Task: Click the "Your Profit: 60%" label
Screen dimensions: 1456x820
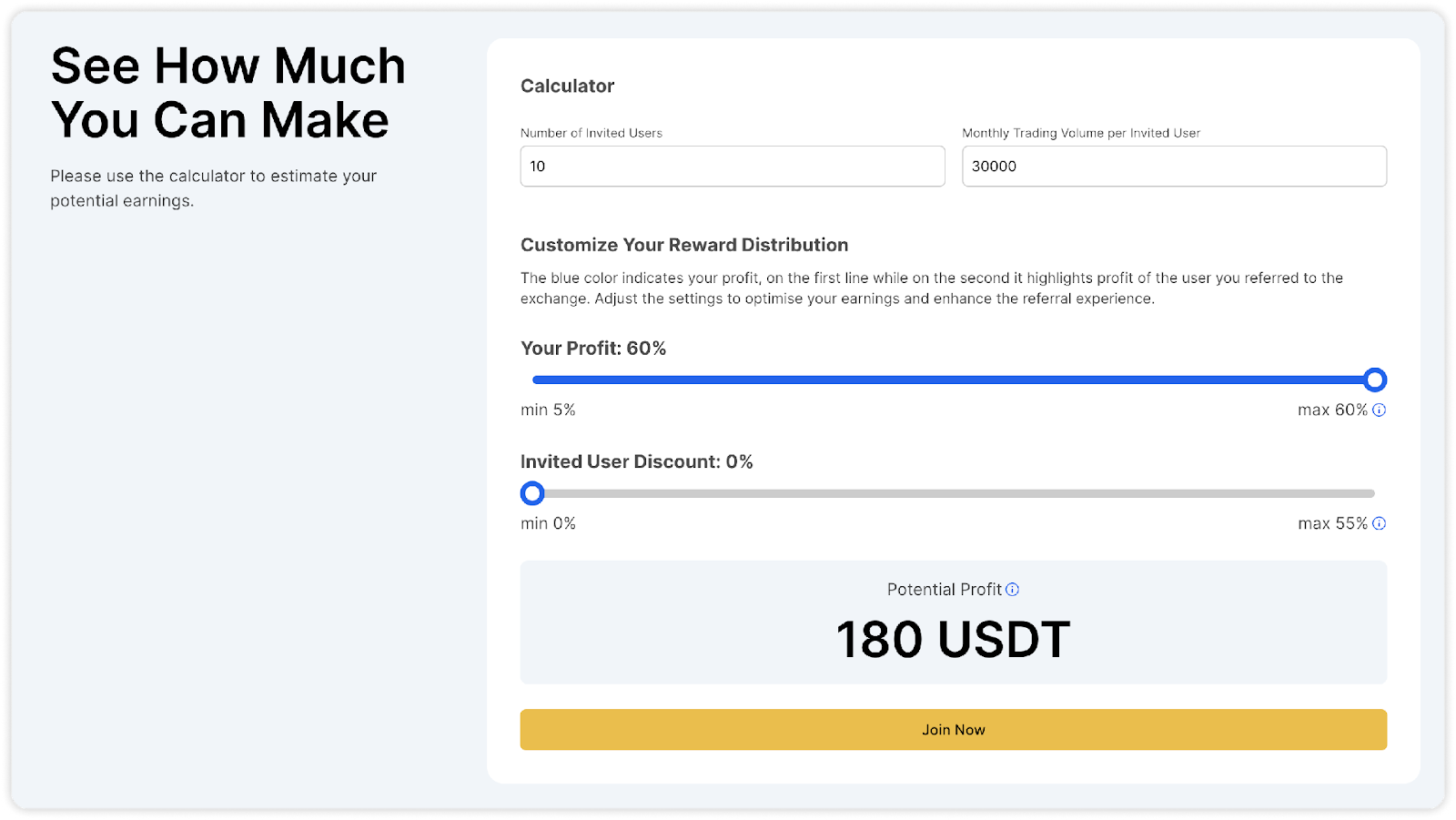Action: [593, 349]
